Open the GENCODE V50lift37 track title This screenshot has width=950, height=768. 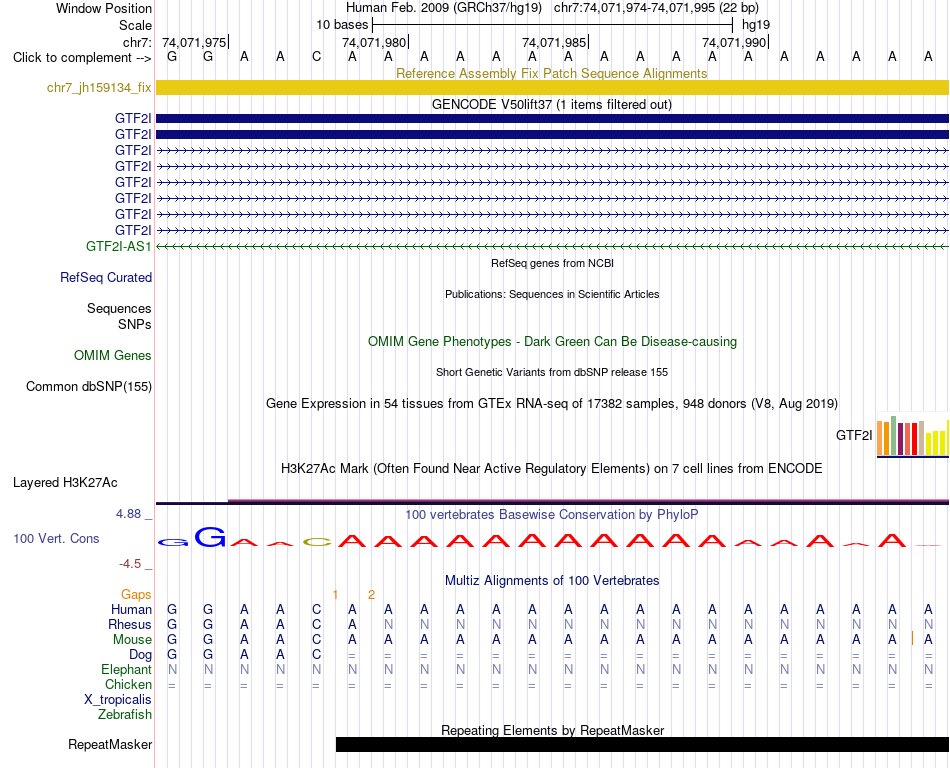pos(551,104)
